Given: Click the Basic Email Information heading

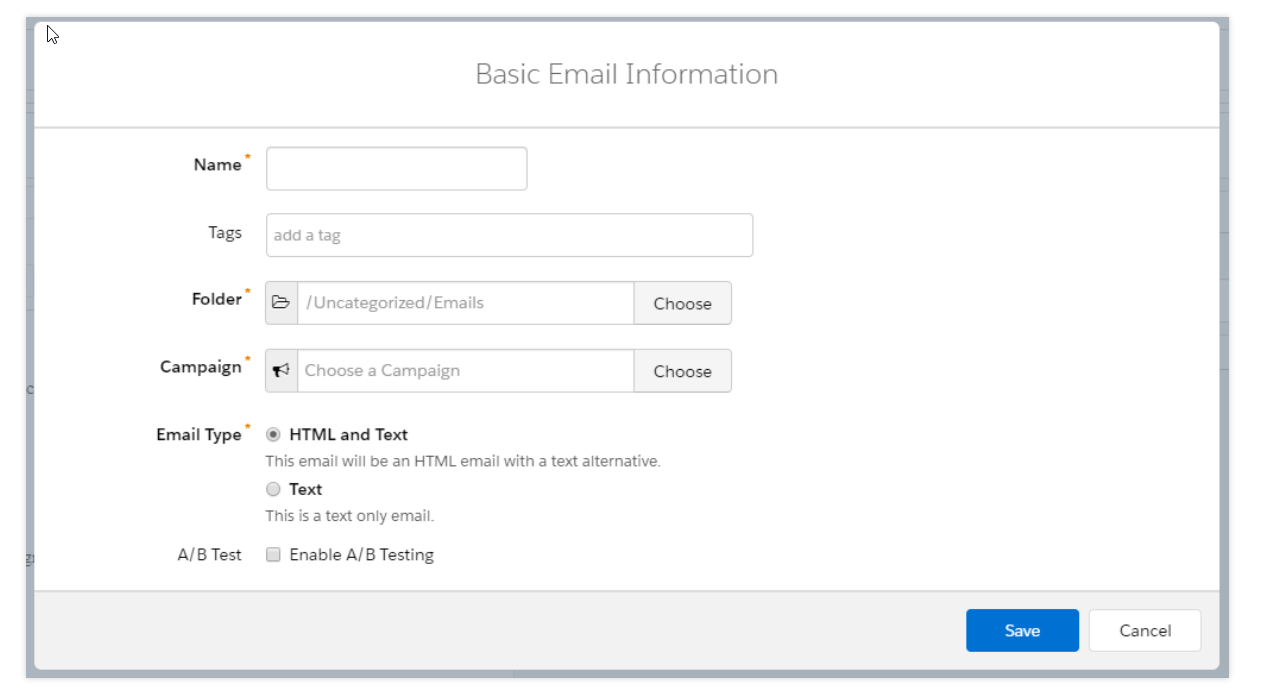Looking at the screenshot, I should [x=626, y=74].
